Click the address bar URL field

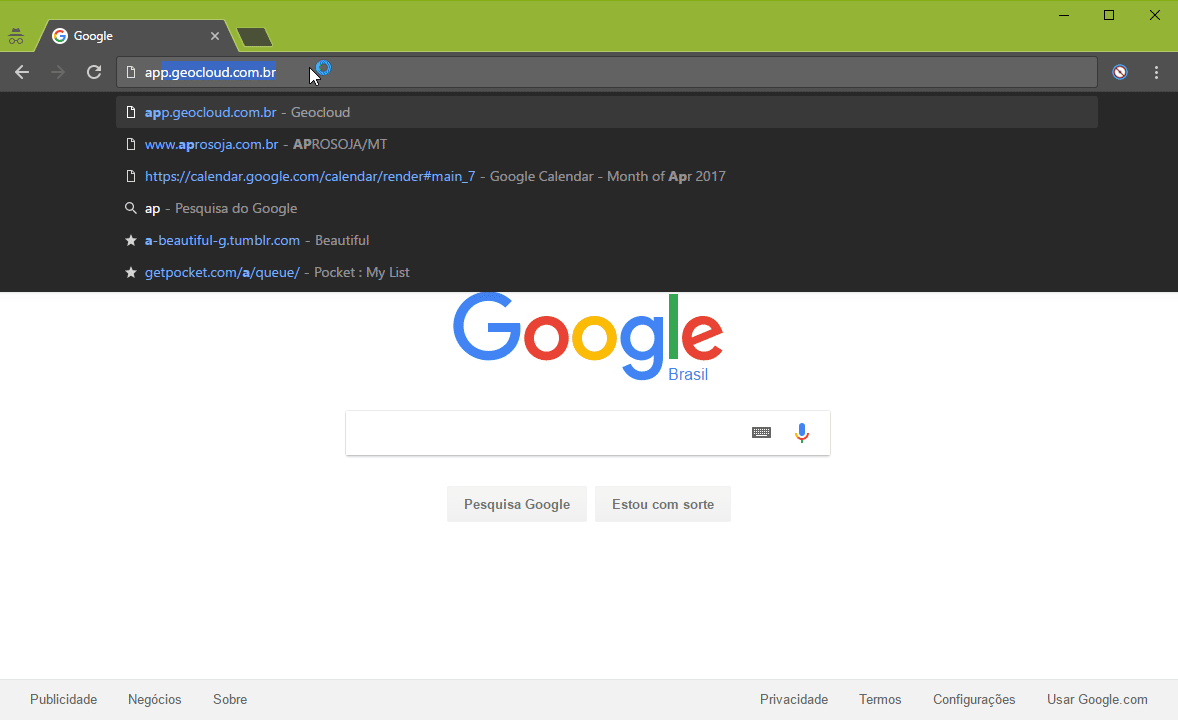pos(607,72)
